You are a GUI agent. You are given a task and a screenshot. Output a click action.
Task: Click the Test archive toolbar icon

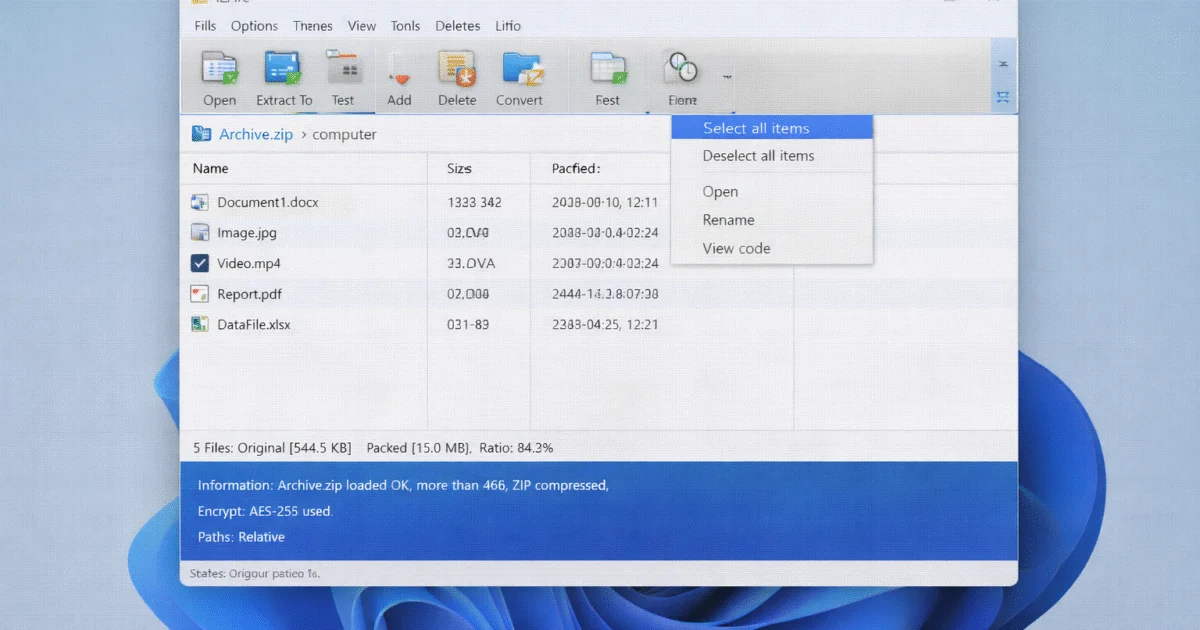[x=343, y=68]
